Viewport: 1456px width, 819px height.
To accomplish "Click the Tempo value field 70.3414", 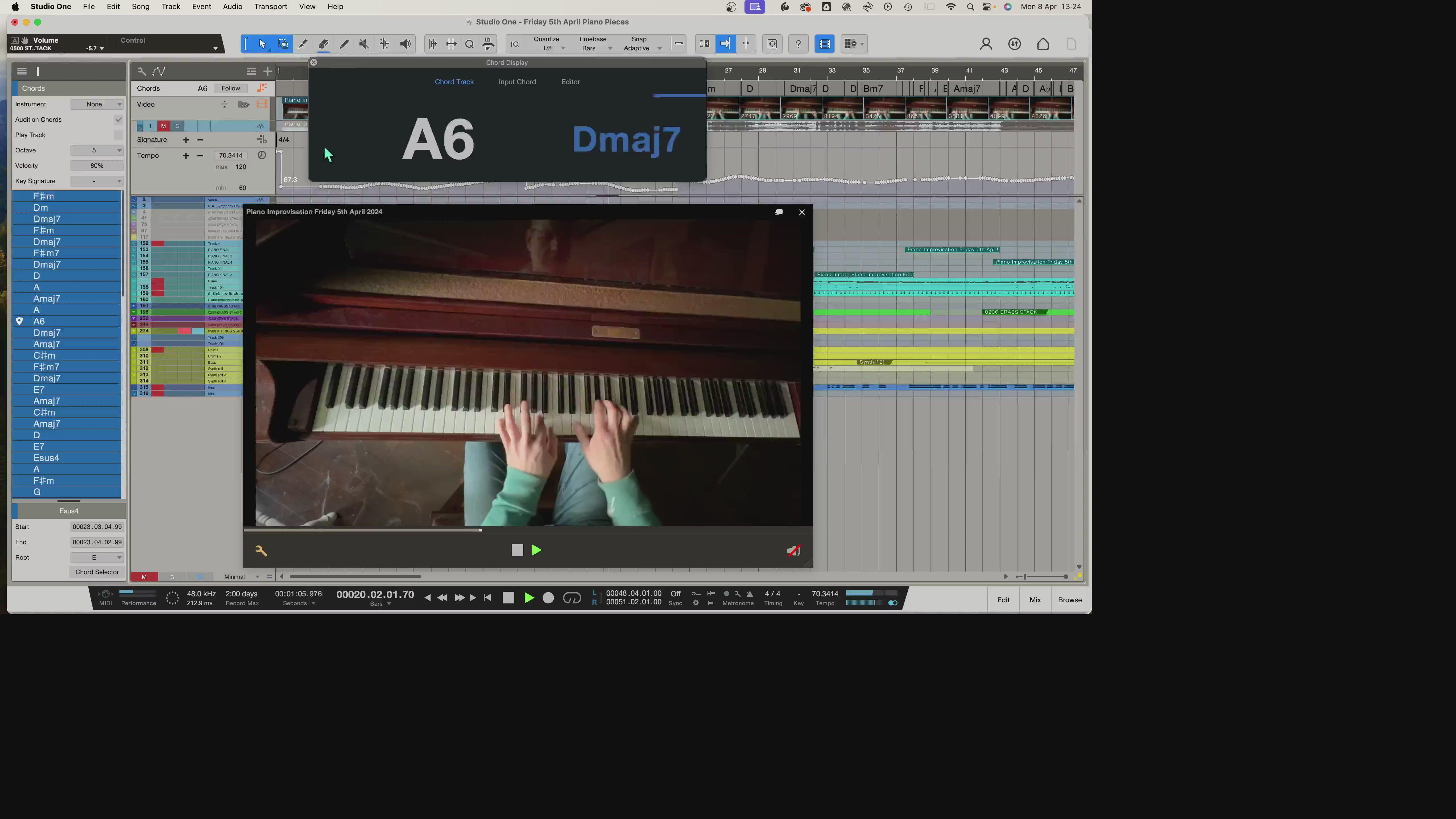I will point(231,156).
